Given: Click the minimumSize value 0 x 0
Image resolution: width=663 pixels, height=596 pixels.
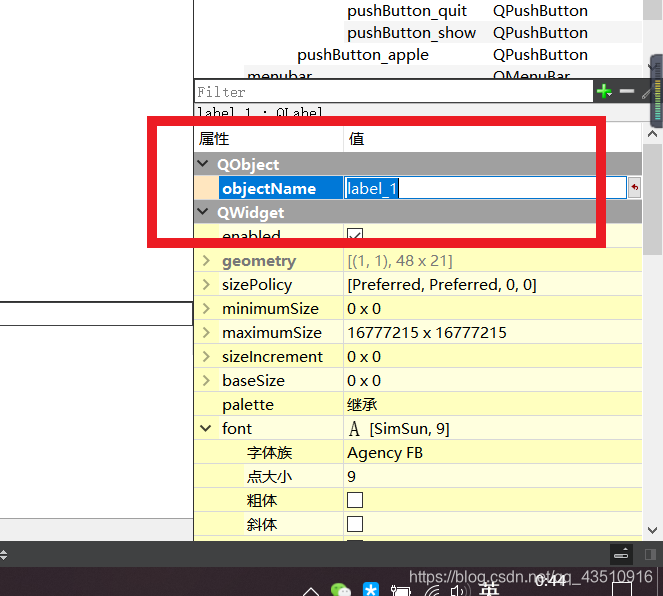Looking at the screenshot, I should pos(364,309).
